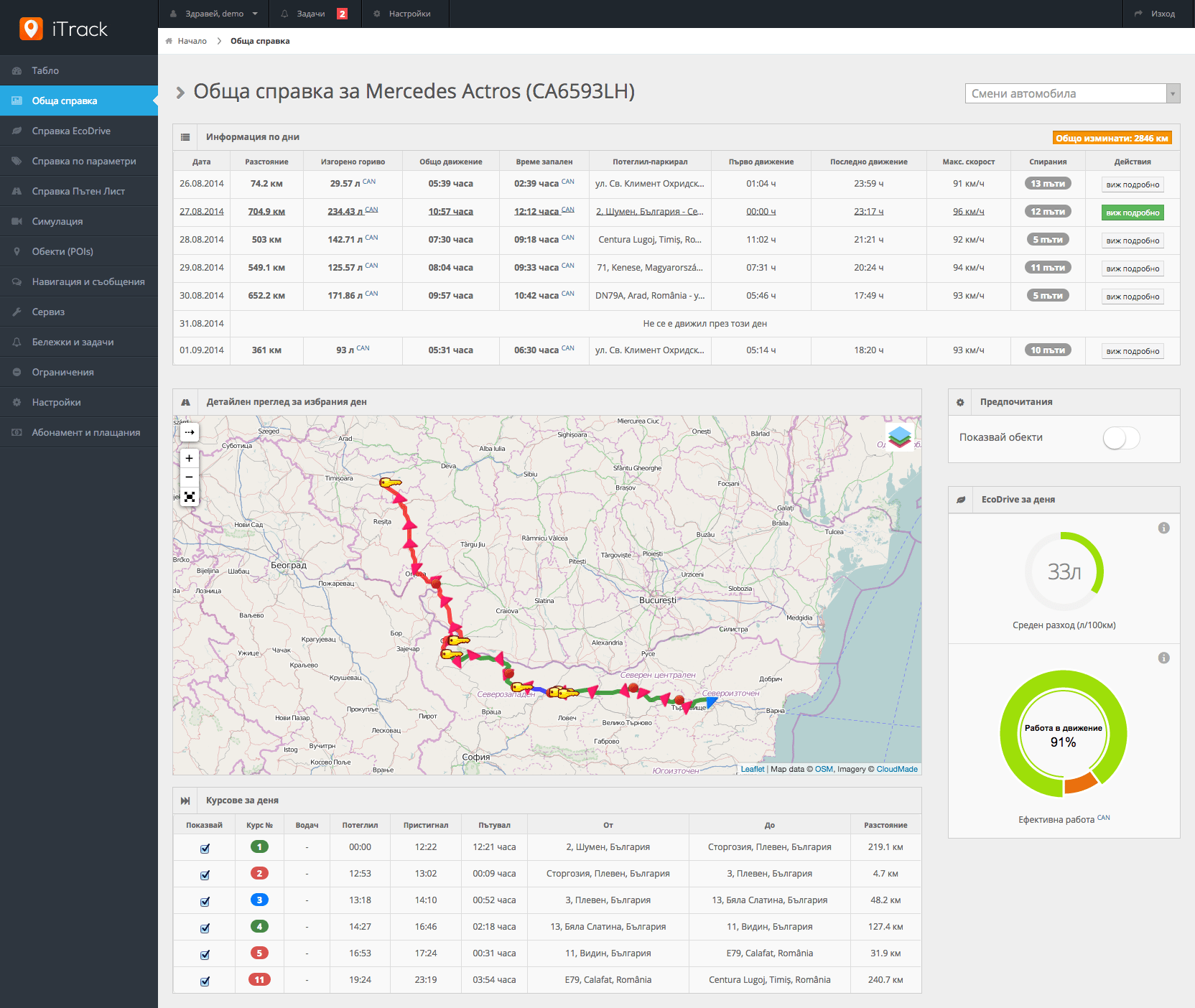Screen dimensions: 1195x1008
Task: Click the list icon by Информация по дни
Action: click(x=185, y=137)
